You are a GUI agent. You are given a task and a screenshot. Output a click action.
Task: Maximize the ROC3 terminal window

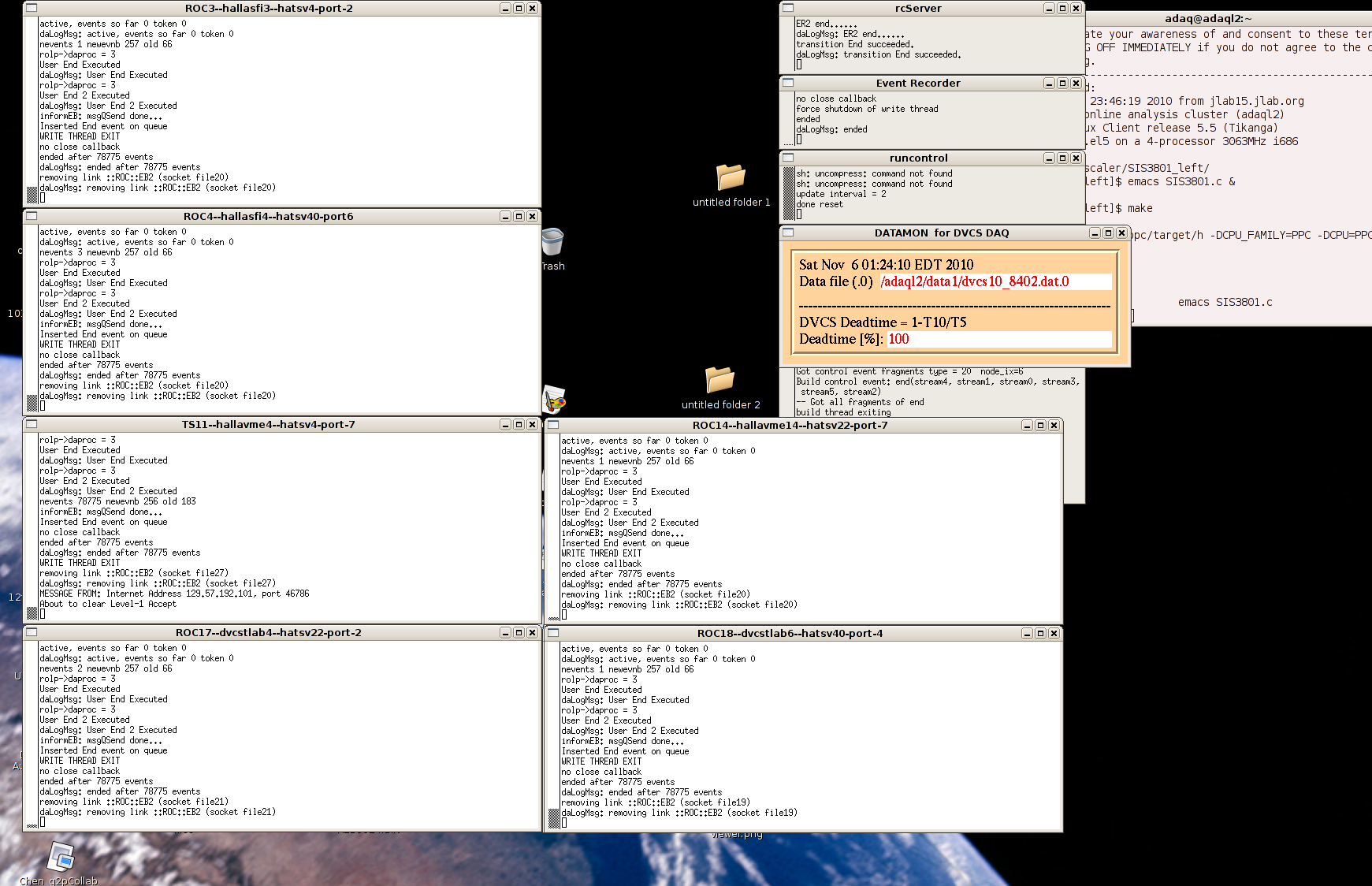pos(519,8)
